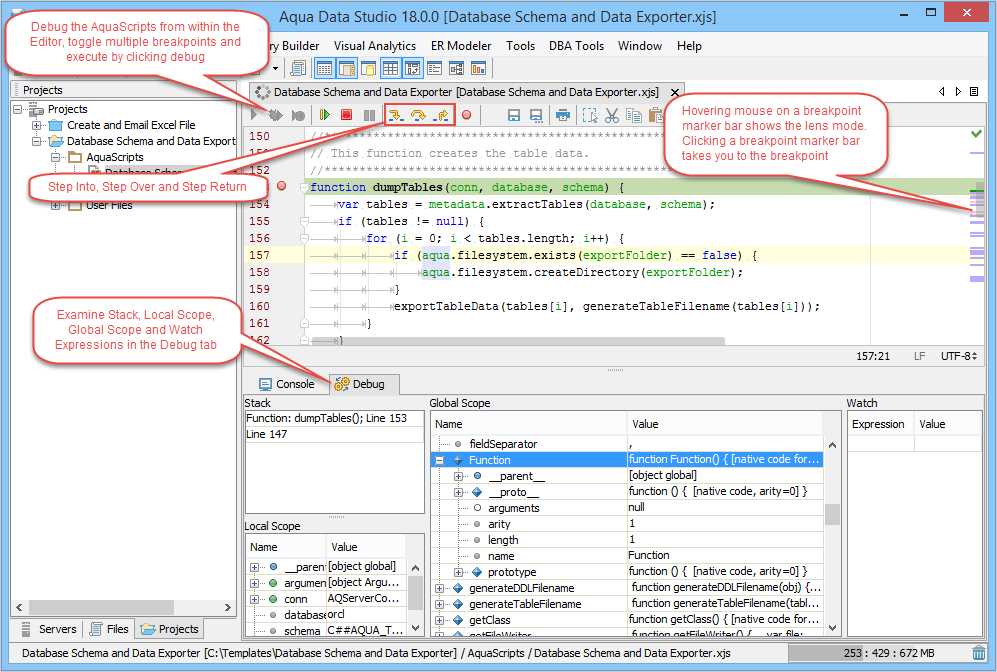The image size is (997, 672).
Task: Click the Expression column header in Watch
Action: point(880,424)
